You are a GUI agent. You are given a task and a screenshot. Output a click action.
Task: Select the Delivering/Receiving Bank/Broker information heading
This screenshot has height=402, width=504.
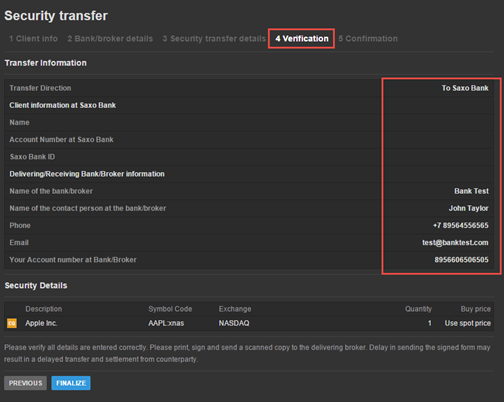click(87, 174)
